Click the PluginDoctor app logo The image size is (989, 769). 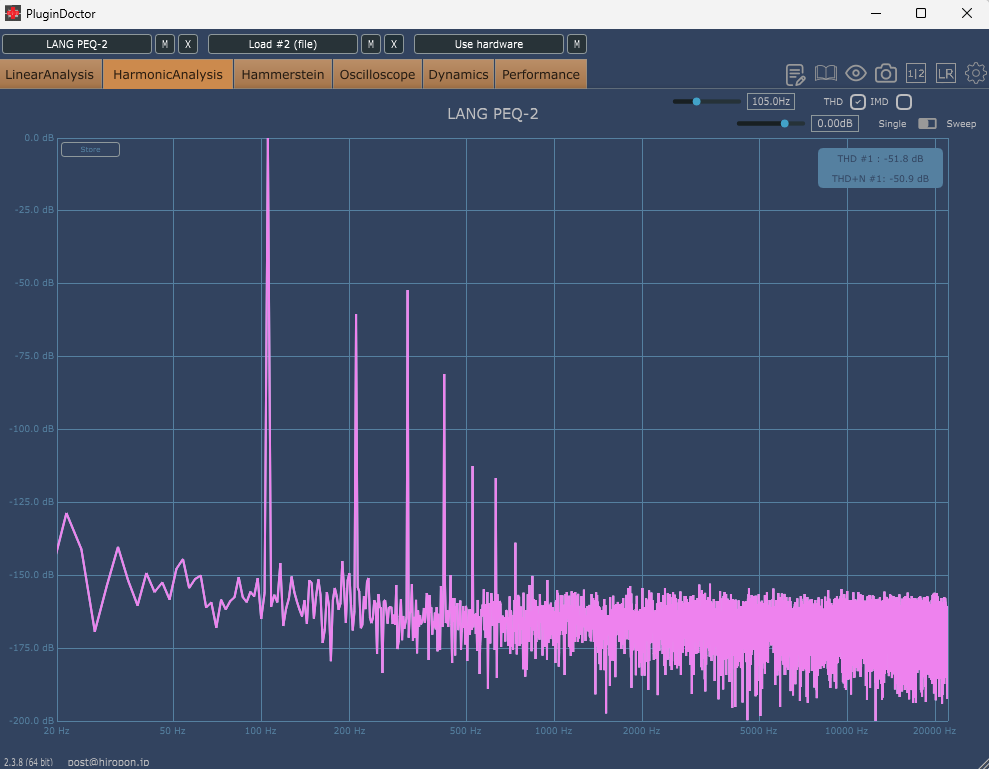(x=13, y=13)
